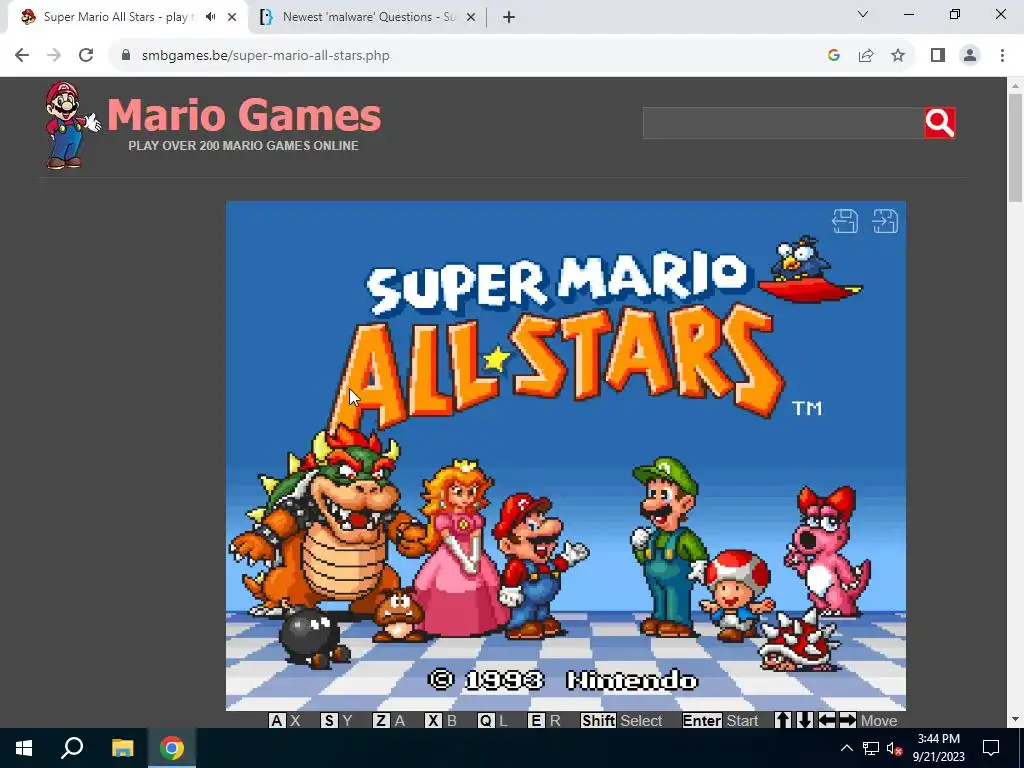Click the down arrow key hint

pyautogui.click(x=805, y=720)
